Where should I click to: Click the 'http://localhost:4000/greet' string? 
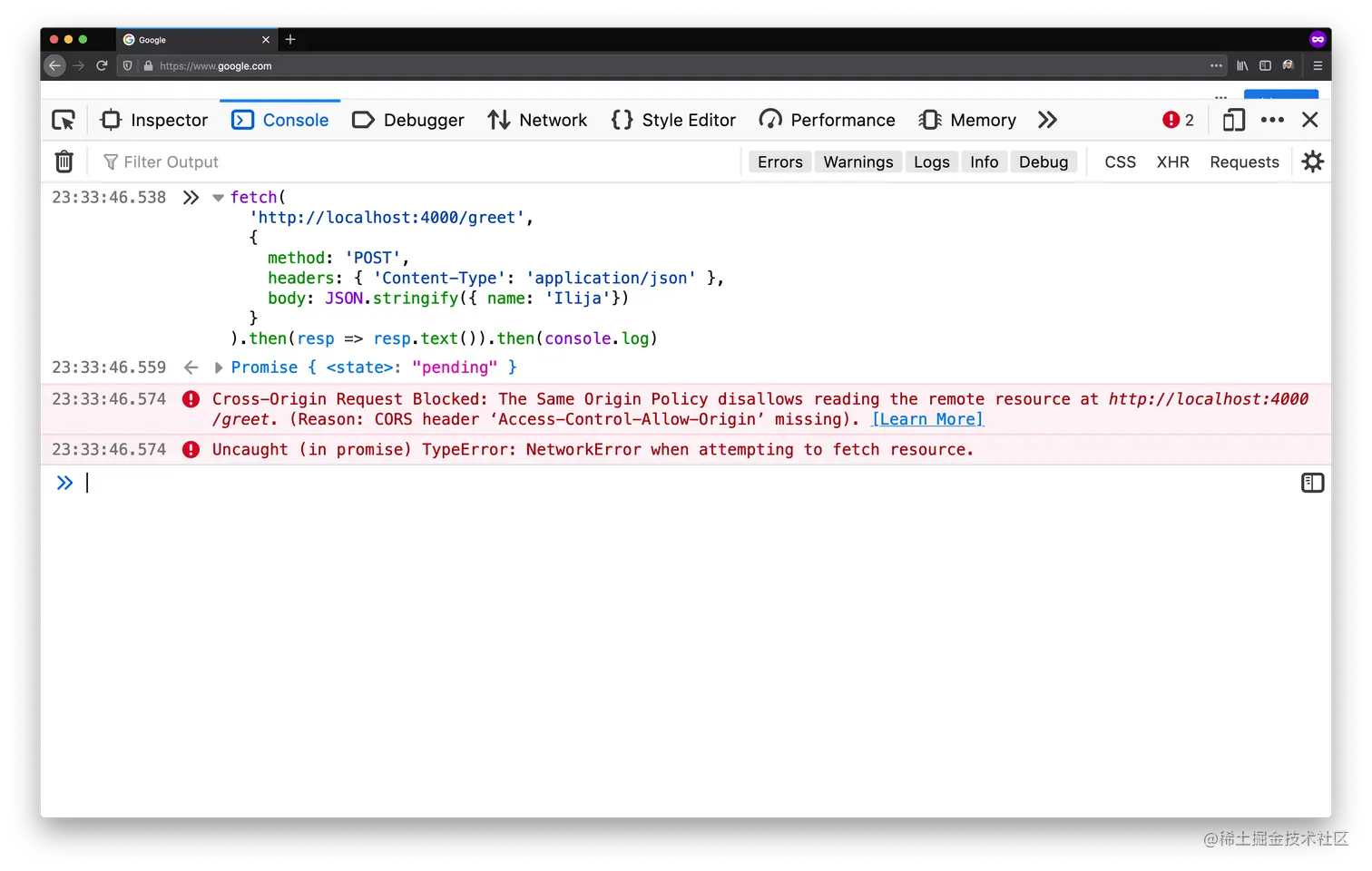387,218
